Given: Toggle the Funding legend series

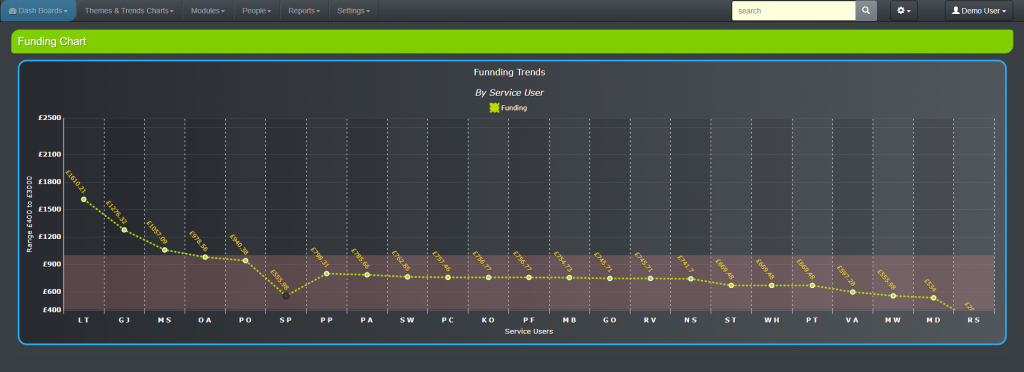Looking at the screenshot, I should pos(508,108).
